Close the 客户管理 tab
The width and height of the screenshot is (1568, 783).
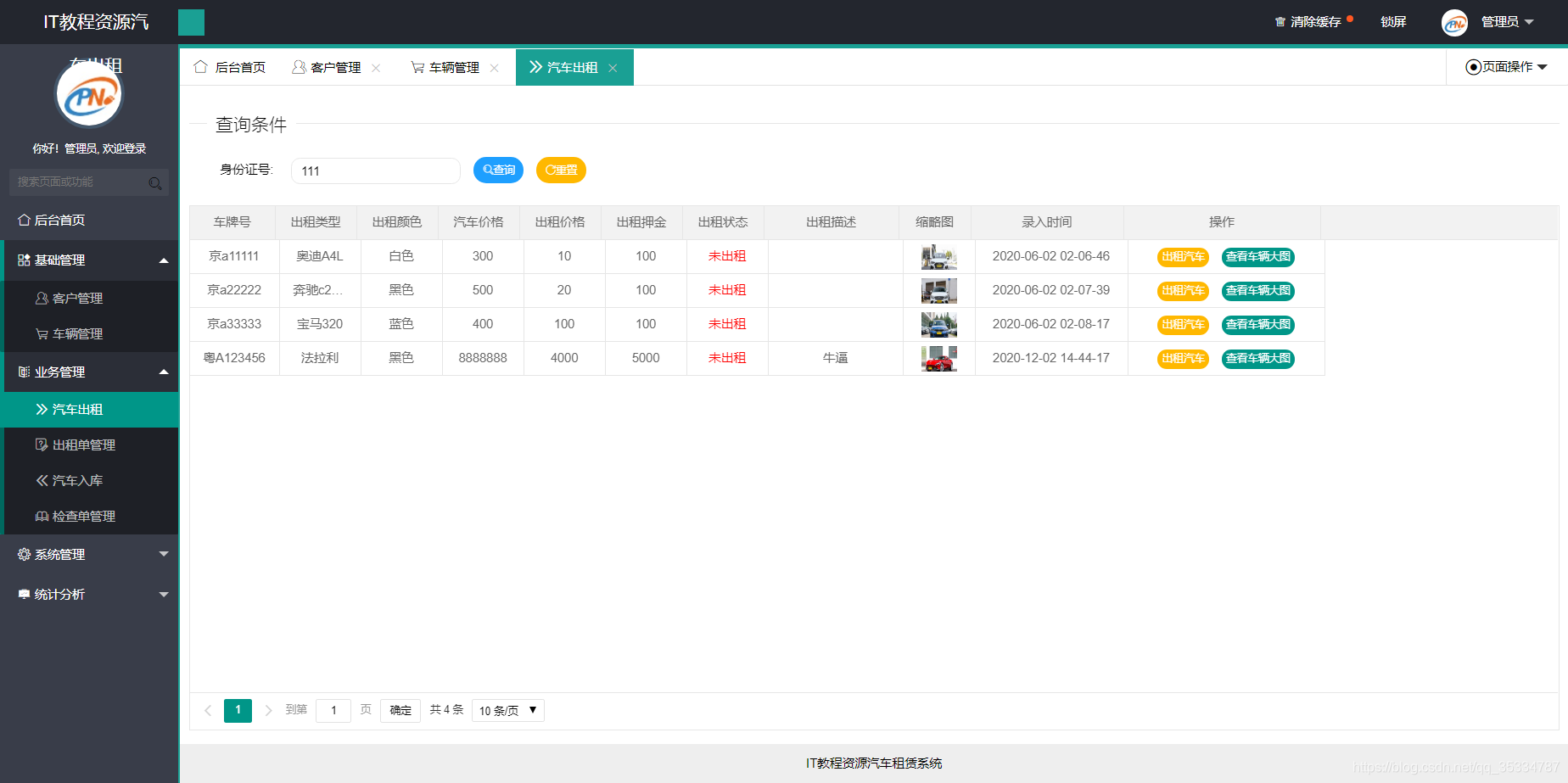pyautogui.click(x=376, y=68)
